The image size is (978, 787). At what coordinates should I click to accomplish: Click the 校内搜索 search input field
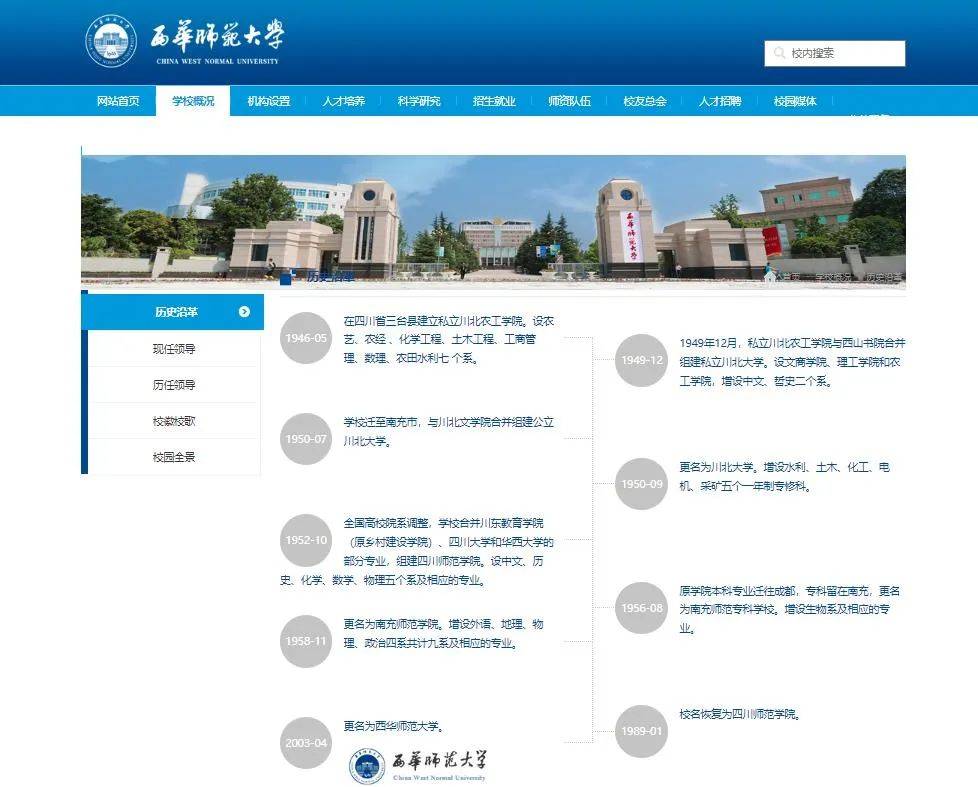pyautogui.click(x=843, y=53)
